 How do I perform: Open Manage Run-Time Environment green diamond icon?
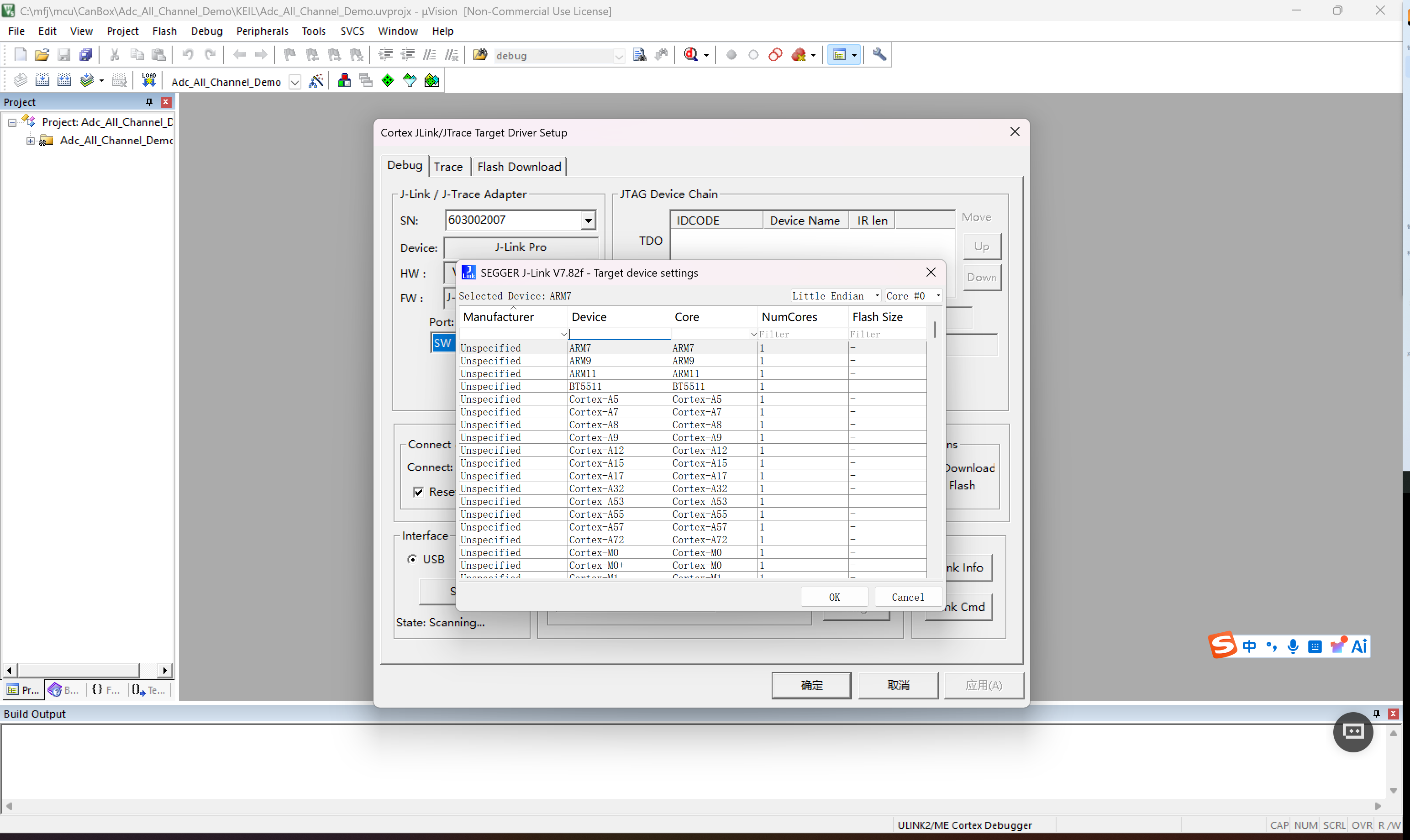(388, 80)
